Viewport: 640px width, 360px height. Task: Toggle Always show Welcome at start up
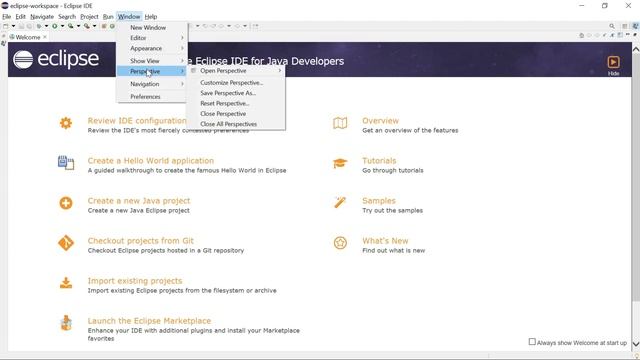tap(532, 342)
